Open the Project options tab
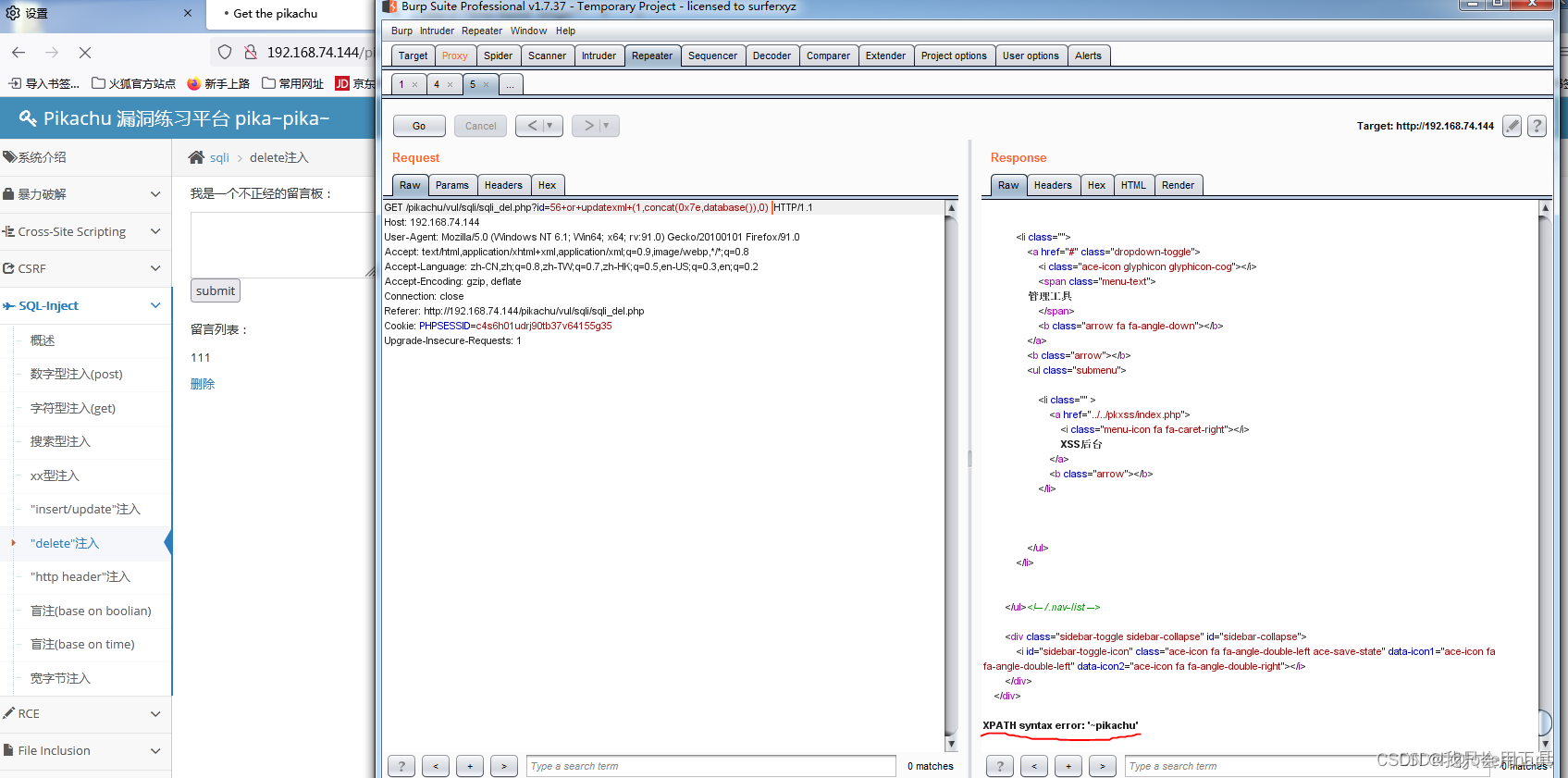 [954, 56]
